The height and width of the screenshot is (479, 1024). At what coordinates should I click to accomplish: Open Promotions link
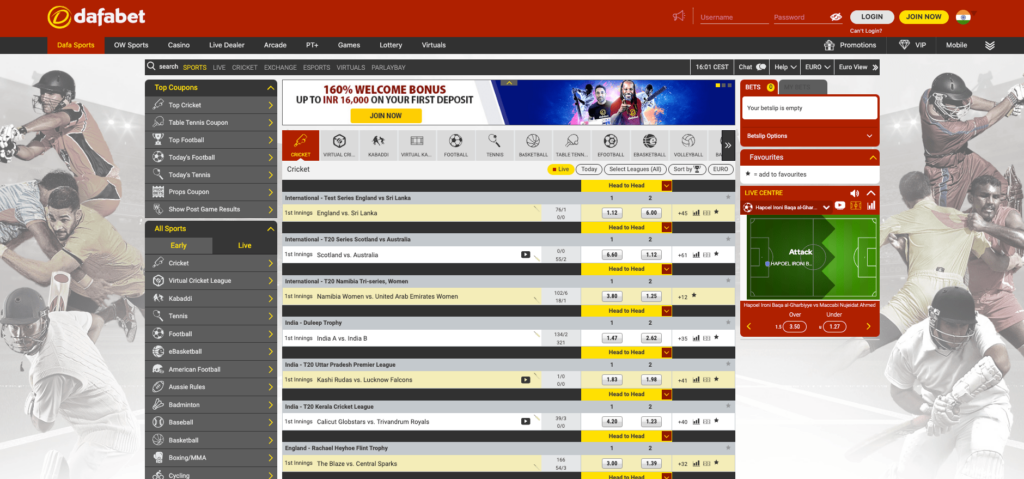[x=850, y=45]
